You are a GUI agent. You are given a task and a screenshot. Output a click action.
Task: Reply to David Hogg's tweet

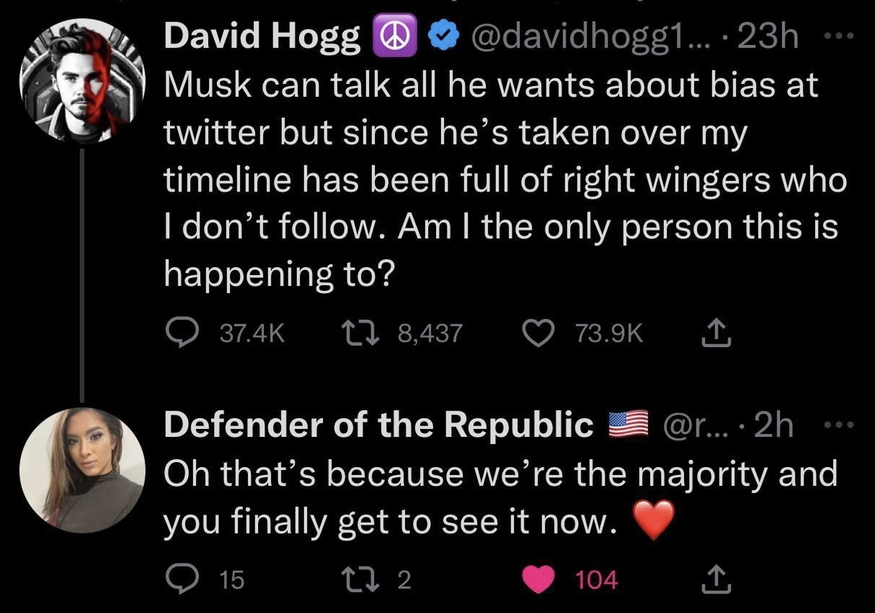coord(182,331)
